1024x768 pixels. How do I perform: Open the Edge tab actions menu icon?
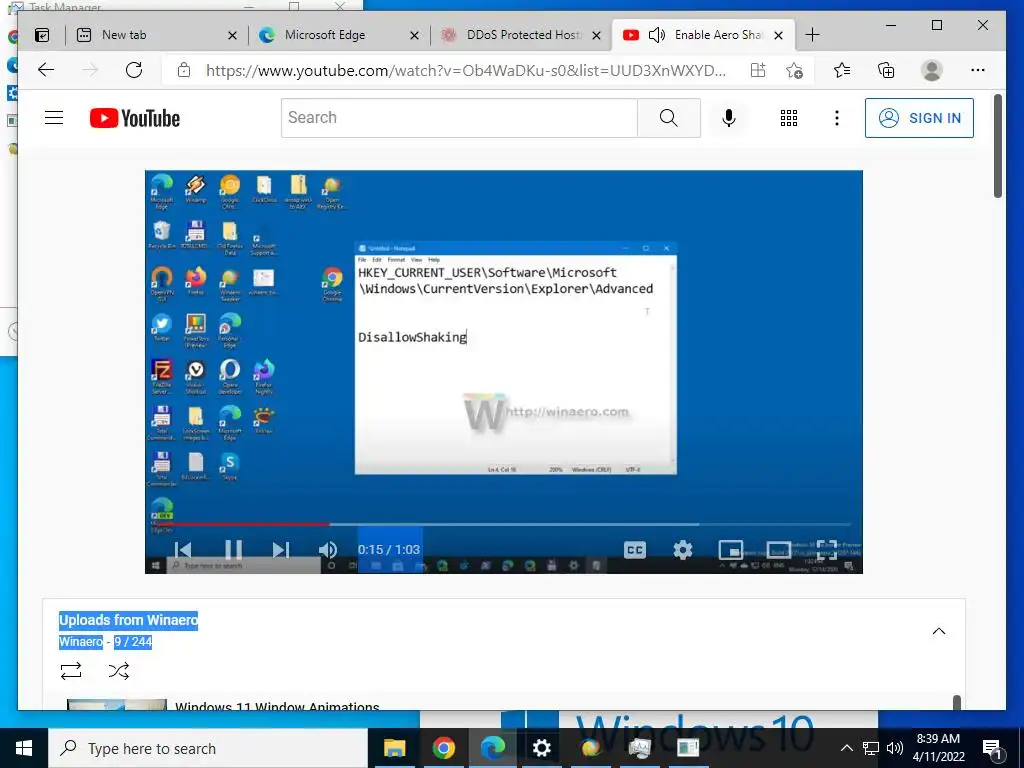point(42,35)
